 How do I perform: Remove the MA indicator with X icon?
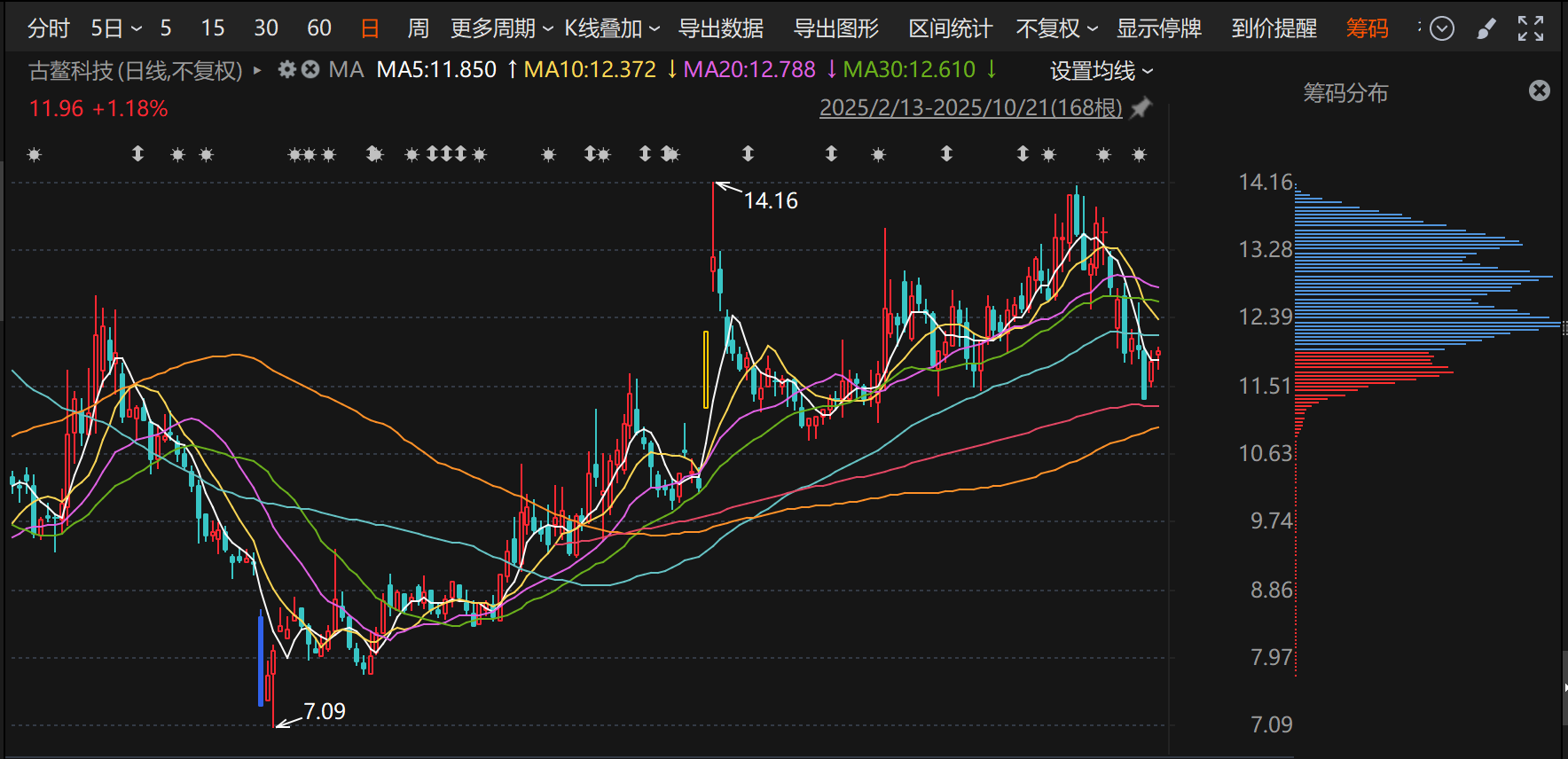point(310,69)
